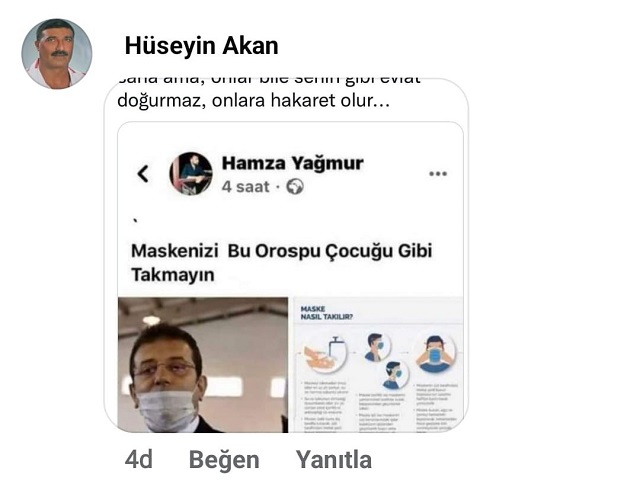Click the '4d' comment timestamp
This screenshot has height=490, width=640.
click(138, 460)
